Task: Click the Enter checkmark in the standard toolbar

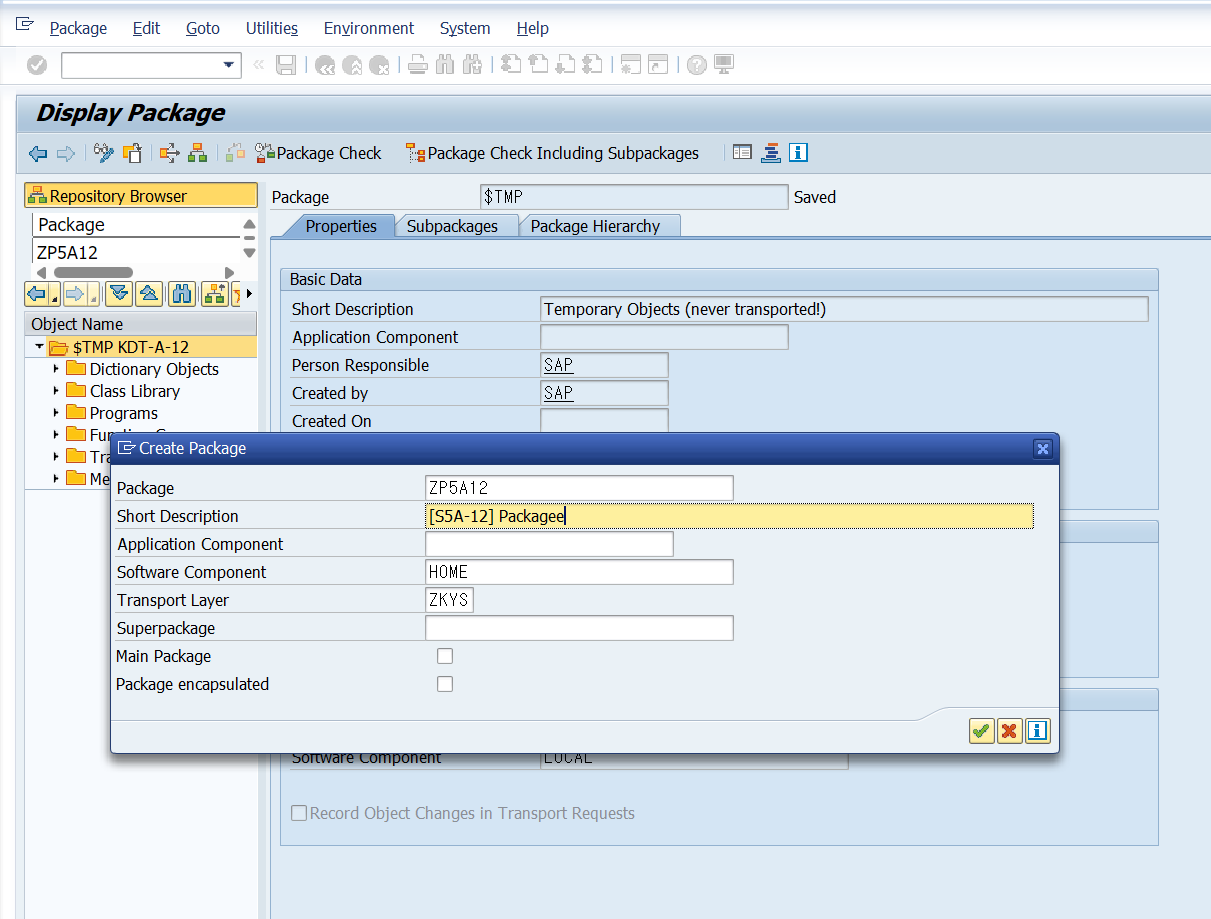Action: coord(37,65)
